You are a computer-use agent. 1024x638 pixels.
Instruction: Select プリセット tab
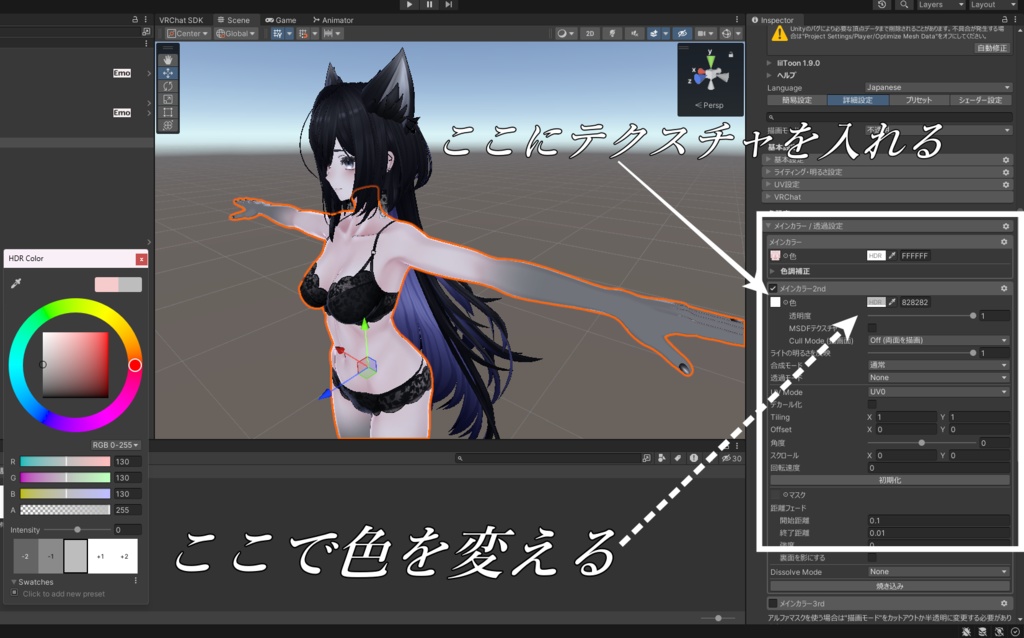pyautogui.click(x=918, y=100)
